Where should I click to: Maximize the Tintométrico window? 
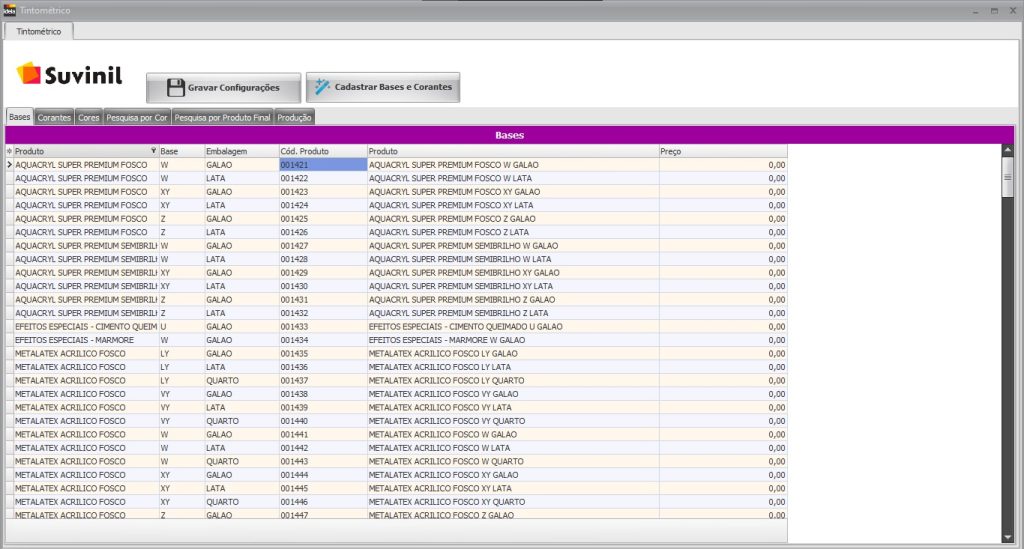(994, 9)
